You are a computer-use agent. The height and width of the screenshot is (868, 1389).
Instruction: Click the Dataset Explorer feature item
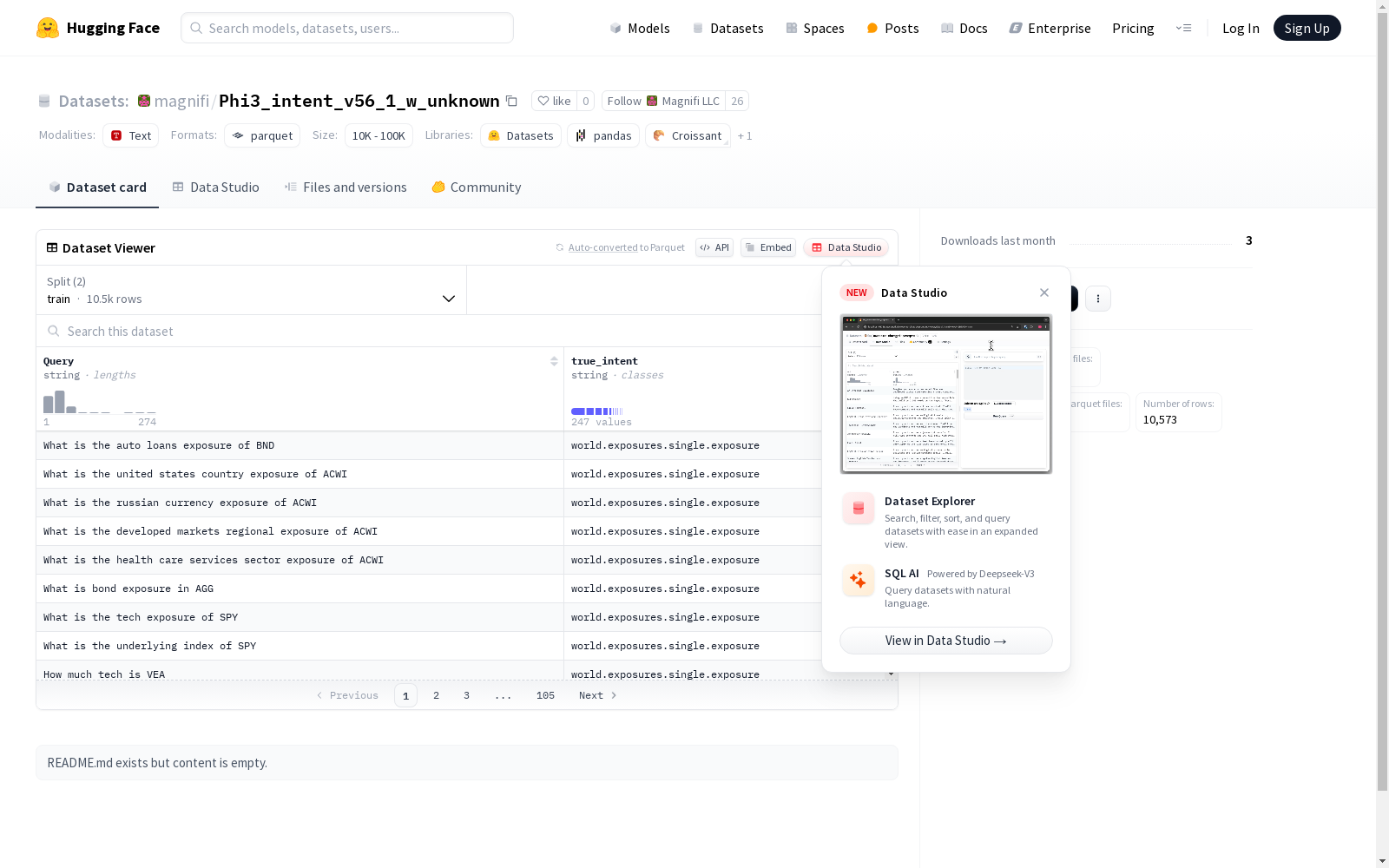click(x=945, y=521)
